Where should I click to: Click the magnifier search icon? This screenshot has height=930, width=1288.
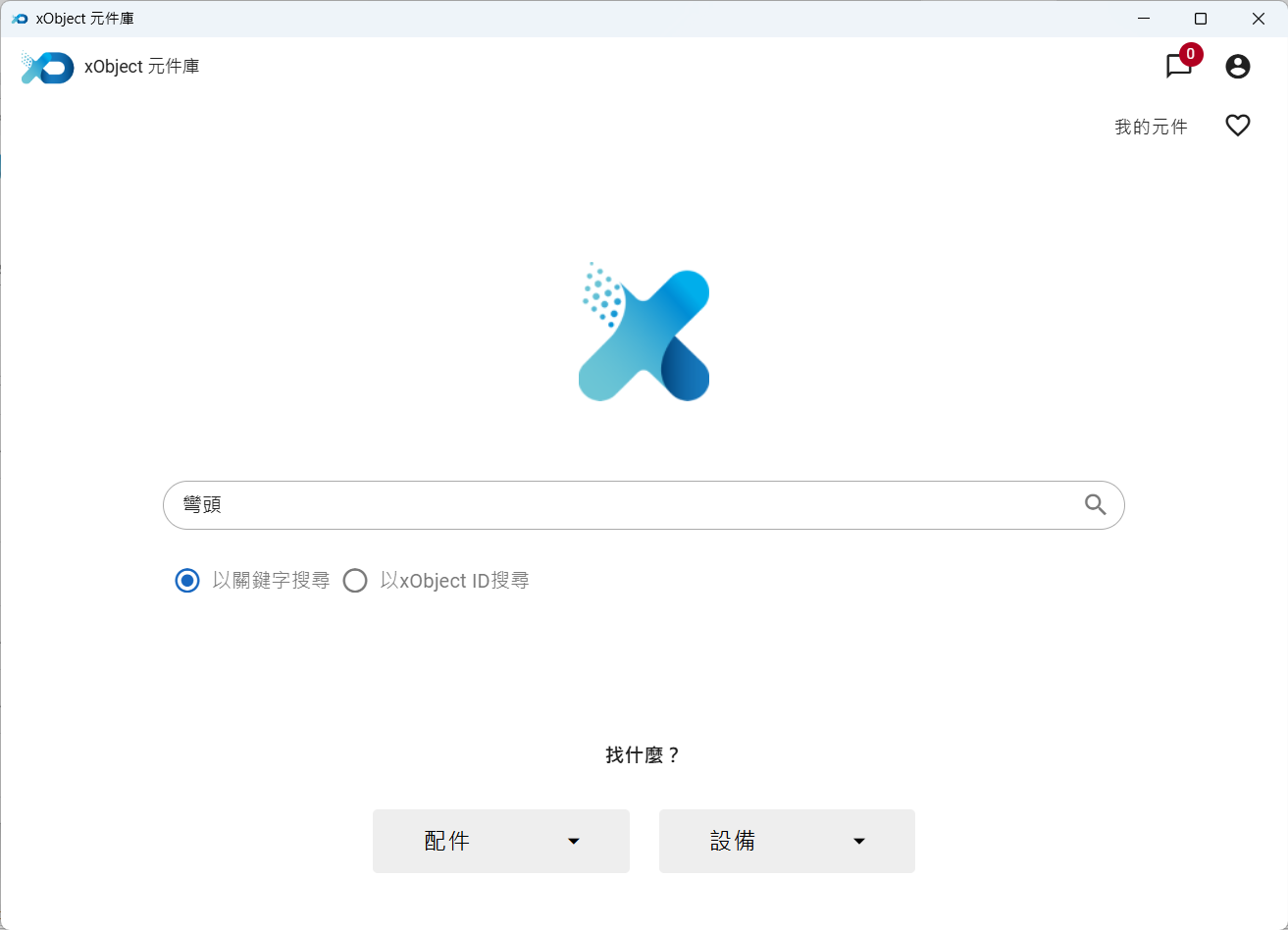pyautogui.click(x=1095, y=505)
